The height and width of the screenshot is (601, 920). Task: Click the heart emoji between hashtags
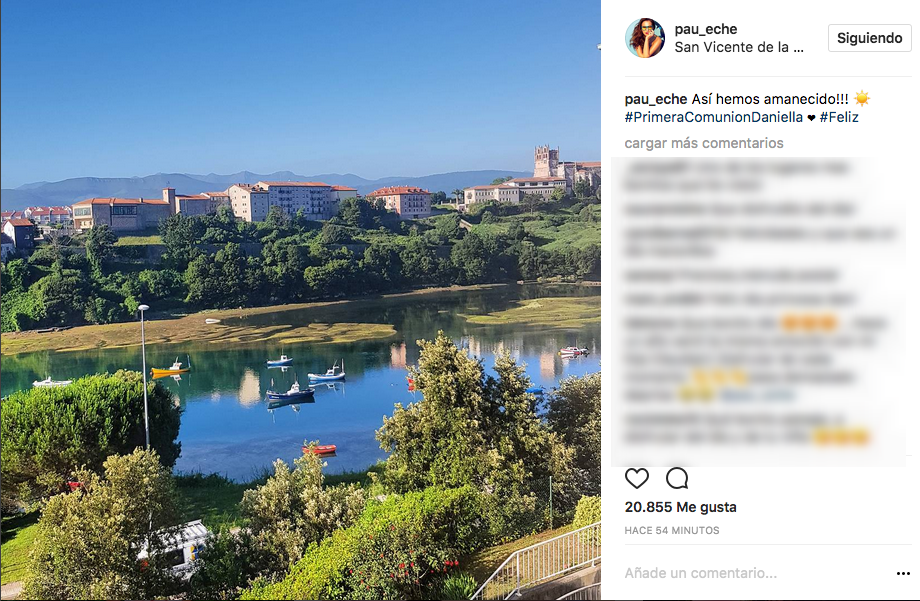click(x=811, y=118)
